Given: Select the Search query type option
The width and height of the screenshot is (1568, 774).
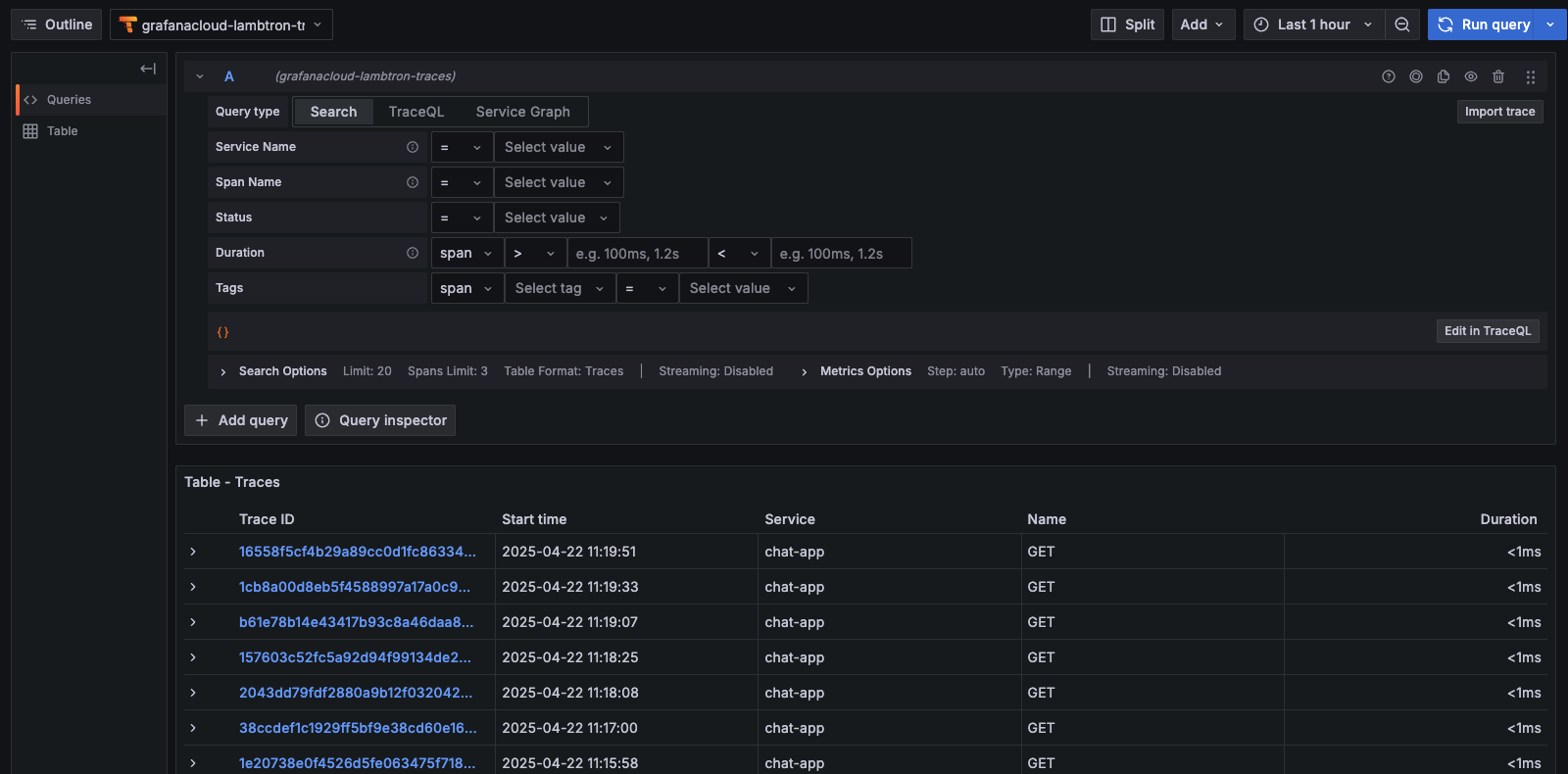Looking at the screenshot, I should point(333,112).
